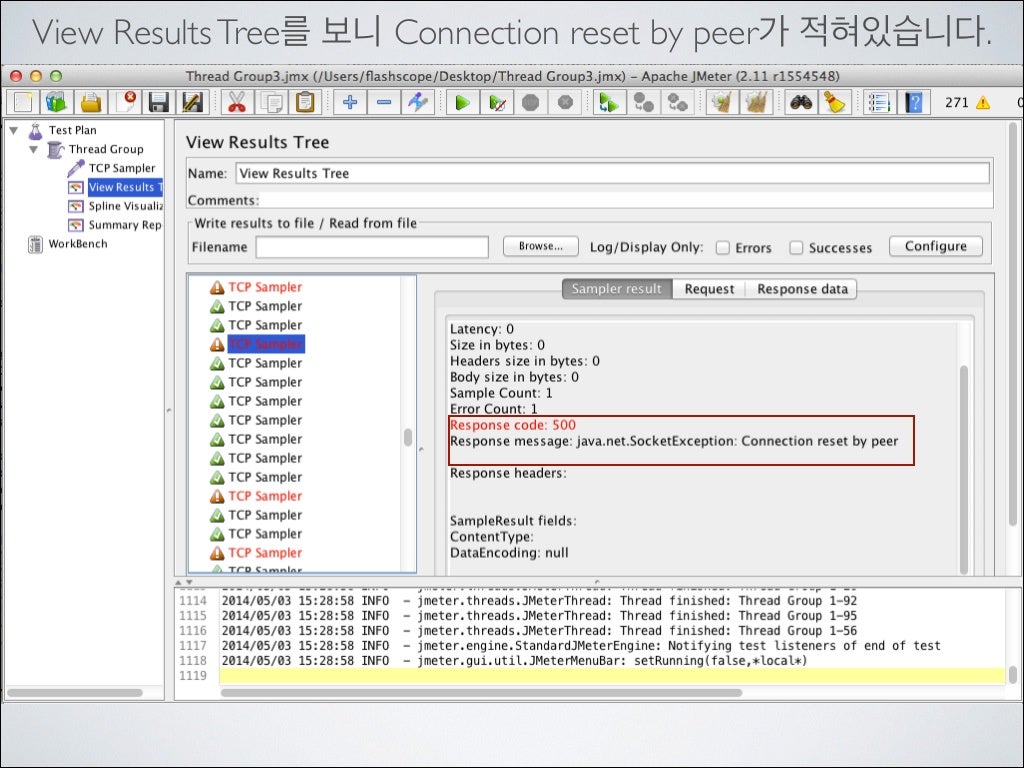Select the Summary Report tree item
This screenshot has width=1024, height=768.
pos(125,225)
